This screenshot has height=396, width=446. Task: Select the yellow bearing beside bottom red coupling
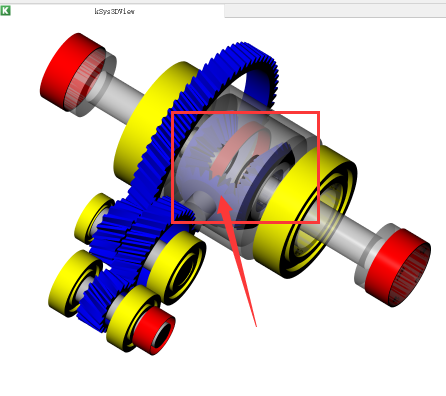pos(128,318)
